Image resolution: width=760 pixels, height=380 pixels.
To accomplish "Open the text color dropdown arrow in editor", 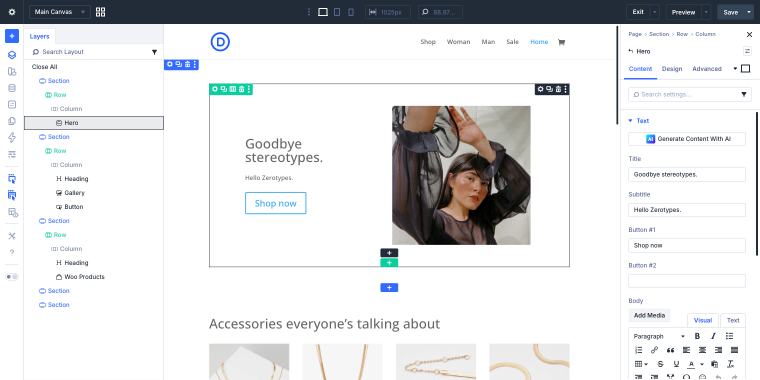I will coord(701,364).
